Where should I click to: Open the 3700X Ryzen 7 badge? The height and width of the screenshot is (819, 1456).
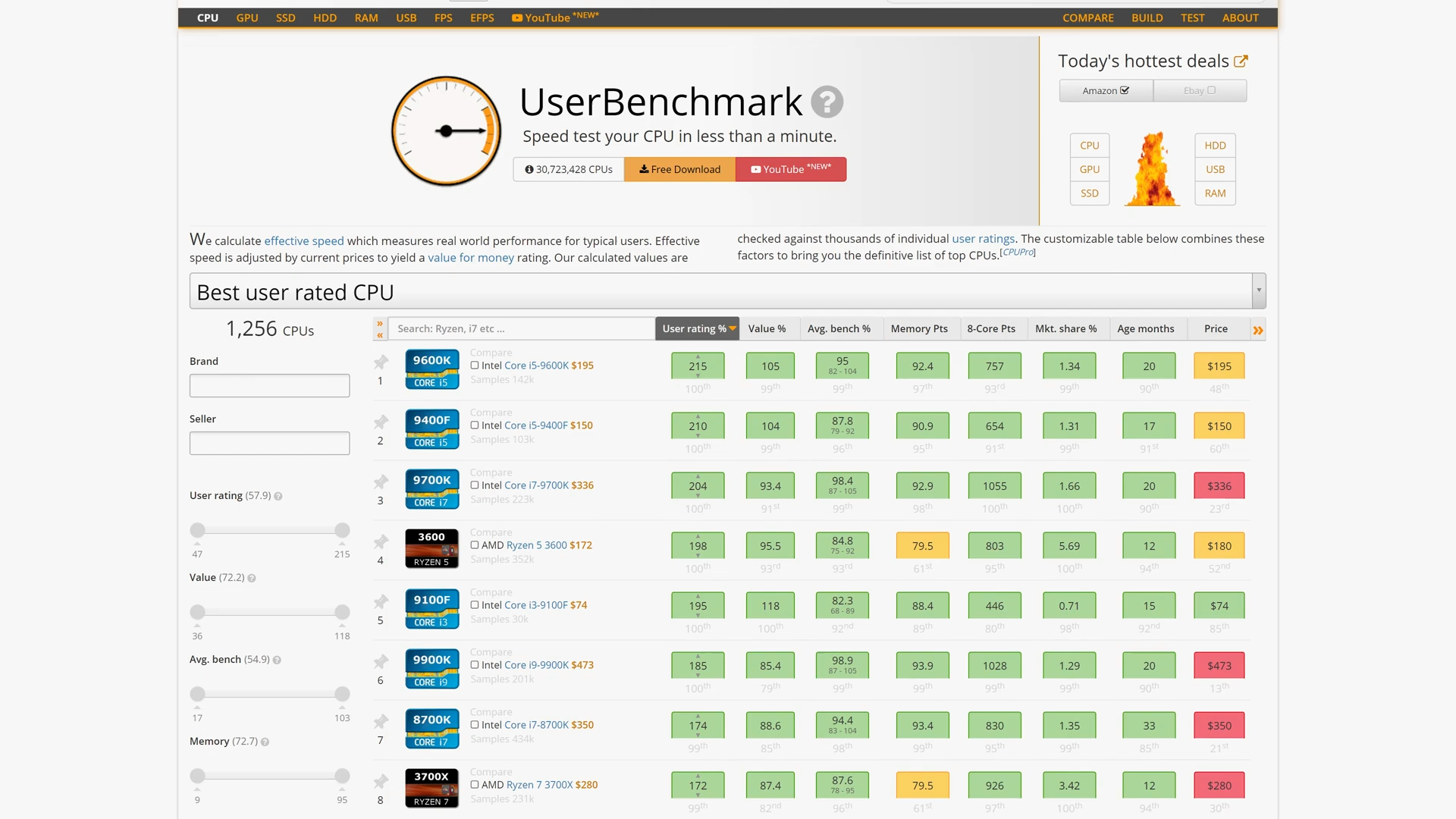(431, 789)
